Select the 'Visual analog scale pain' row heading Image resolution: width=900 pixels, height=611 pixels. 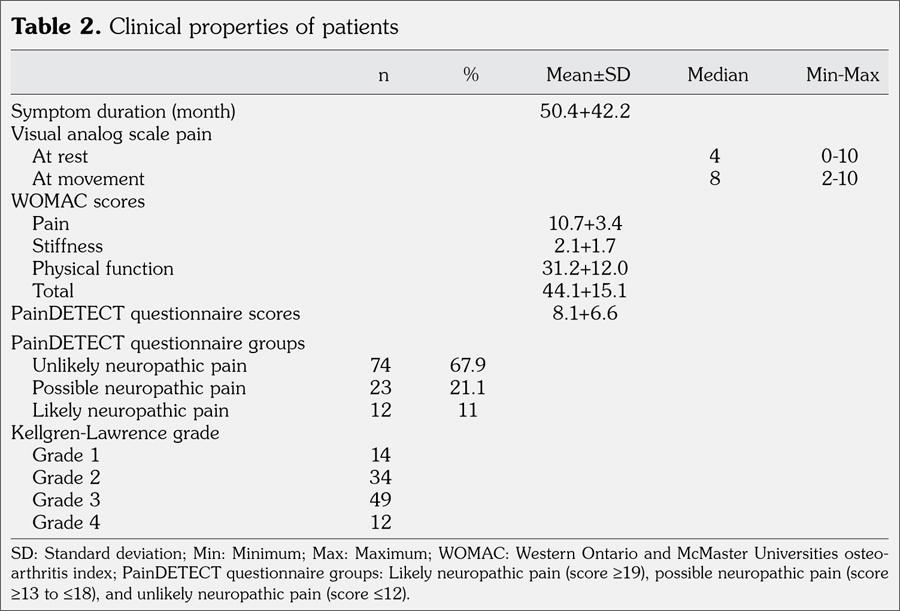[x=111, y=134]
